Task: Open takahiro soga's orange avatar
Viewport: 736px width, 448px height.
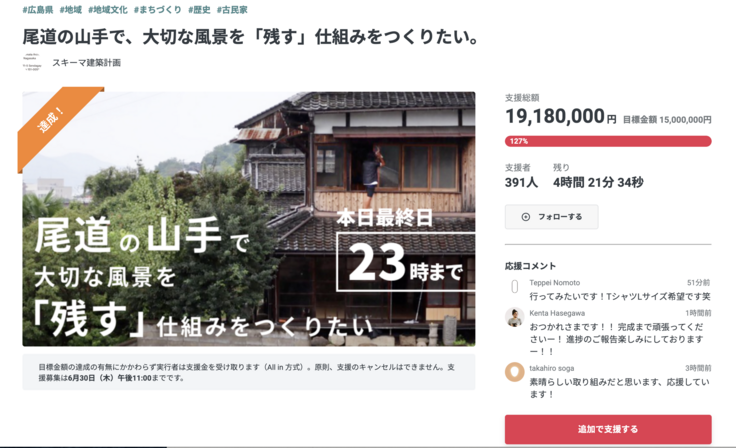Action: [514, 372]
